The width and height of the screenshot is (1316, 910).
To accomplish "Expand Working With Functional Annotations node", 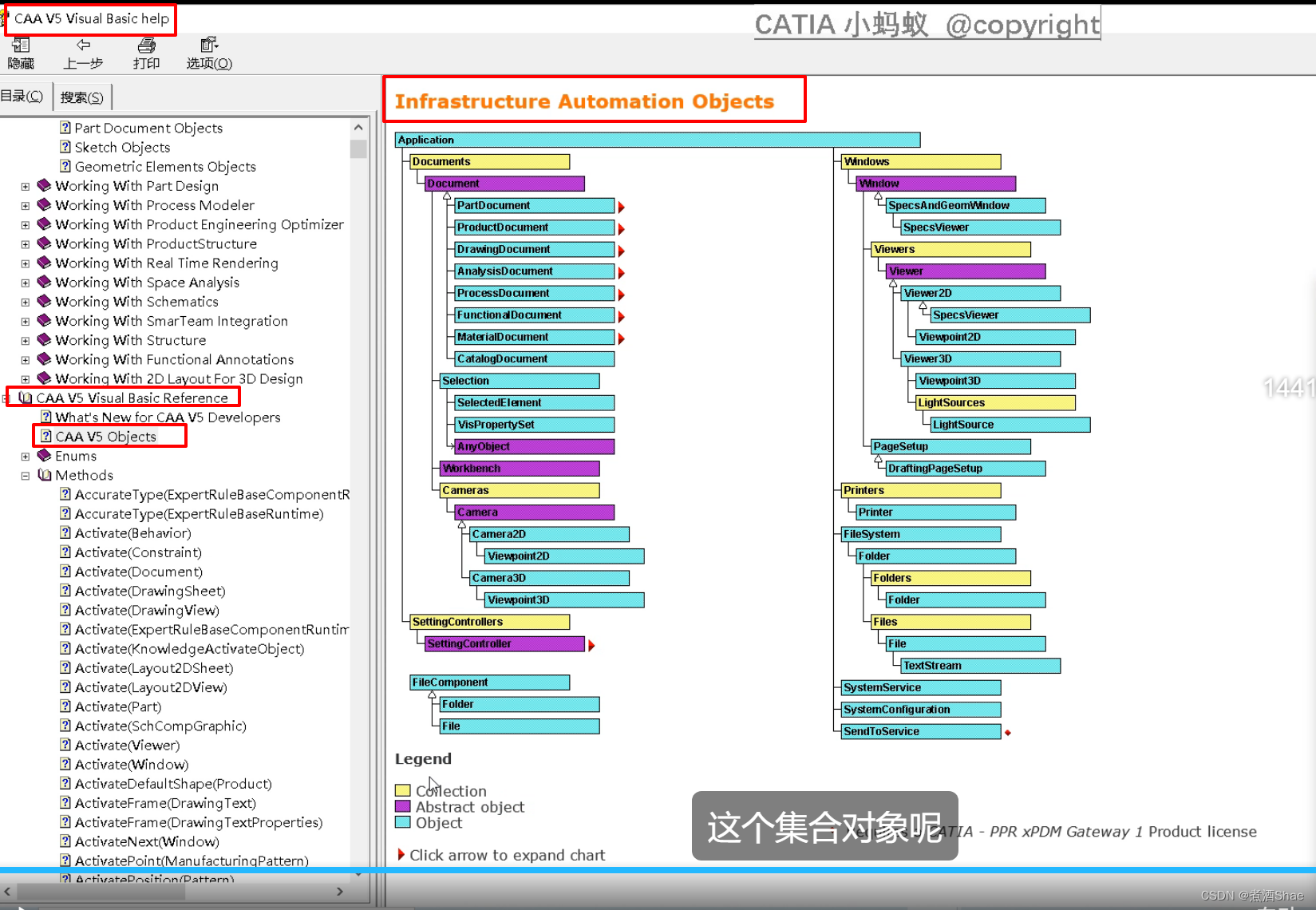I will (x=26, y=360).
